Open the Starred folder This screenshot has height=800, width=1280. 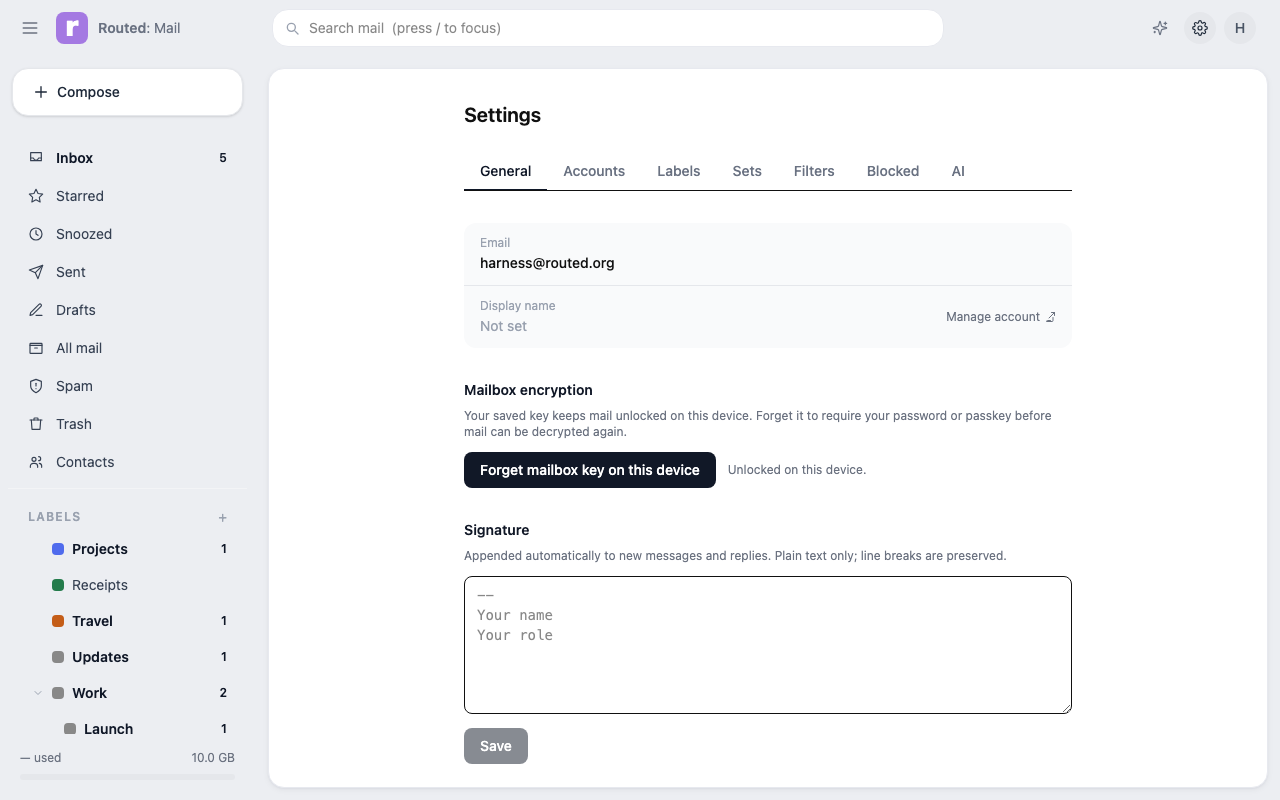click(x=127, y=196)
